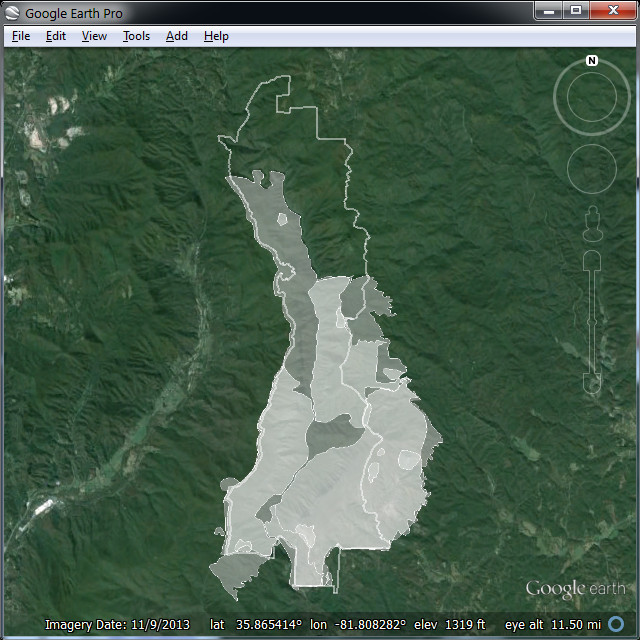Open the File menu
This screenshot has height=640, width=640.
click(x=21, y=36)
